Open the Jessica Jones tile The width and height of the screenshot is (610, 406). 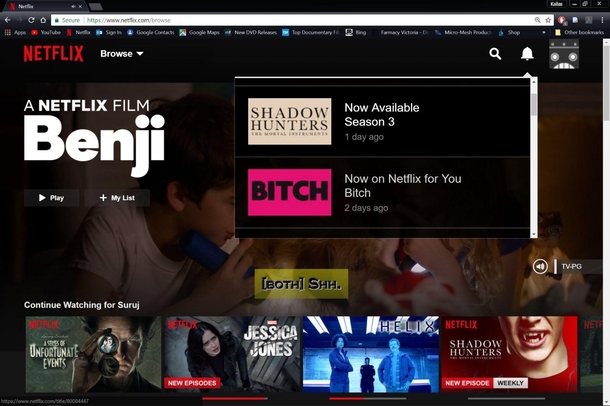tap(232, 354)
